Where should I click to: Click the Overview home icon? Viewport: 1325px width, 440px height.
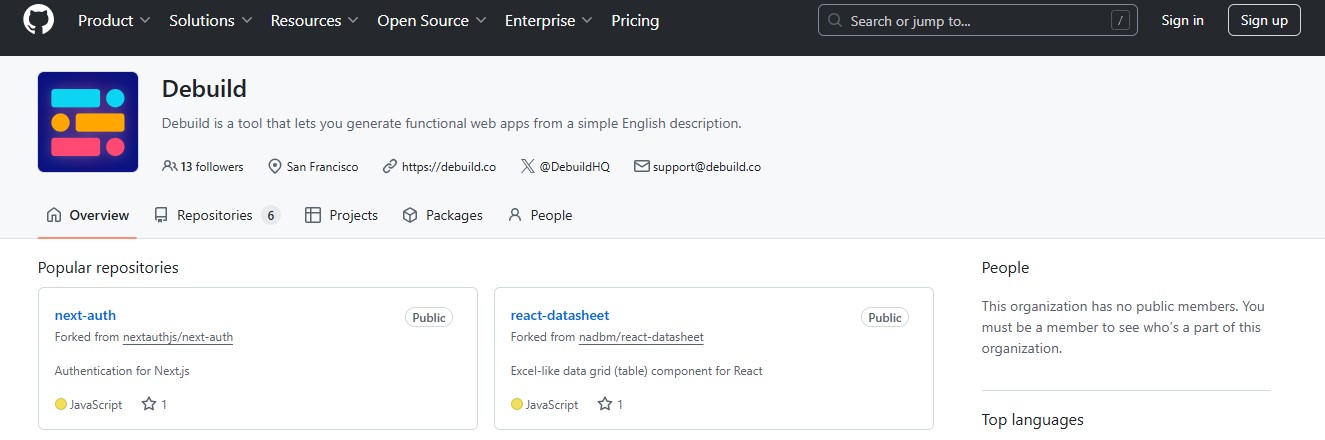pyautogui.click(x=54, y=215)
